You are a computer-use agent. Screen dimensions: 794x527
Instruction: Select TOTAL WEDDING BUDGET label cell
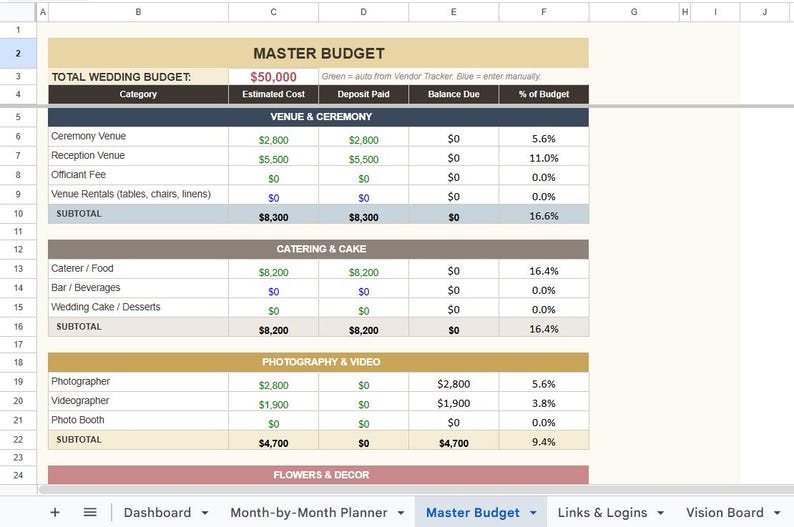click(138, 77)
